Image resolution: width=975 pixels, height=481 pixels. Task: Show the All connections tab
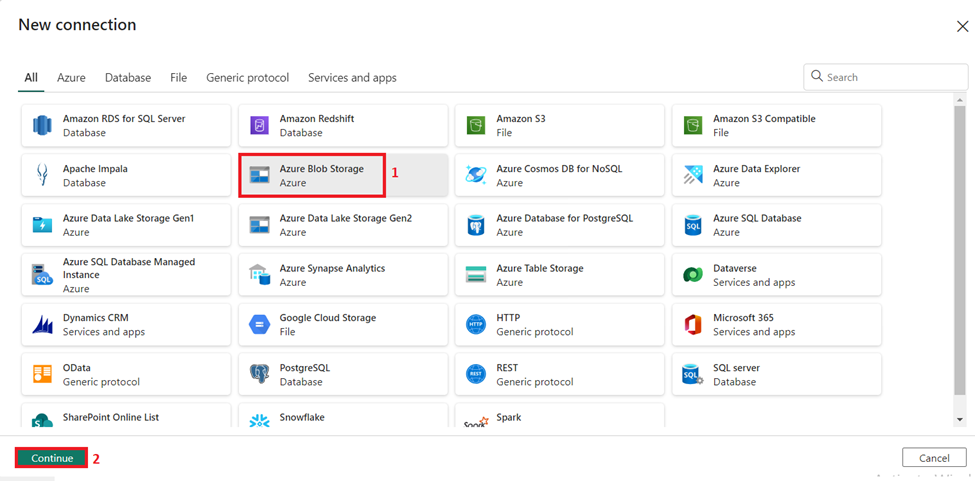[x=31, y=78]
